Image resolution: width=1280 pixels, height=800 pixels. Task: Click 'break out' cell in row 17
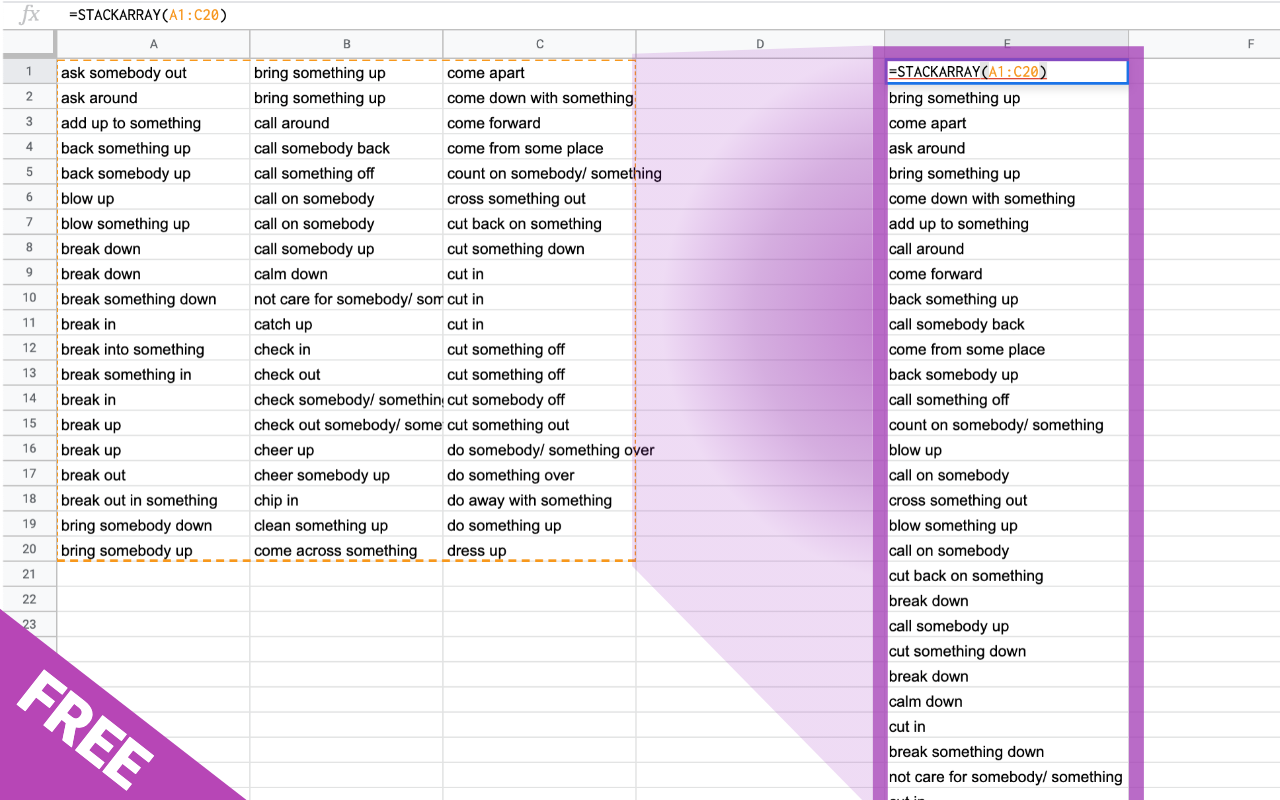153,475
